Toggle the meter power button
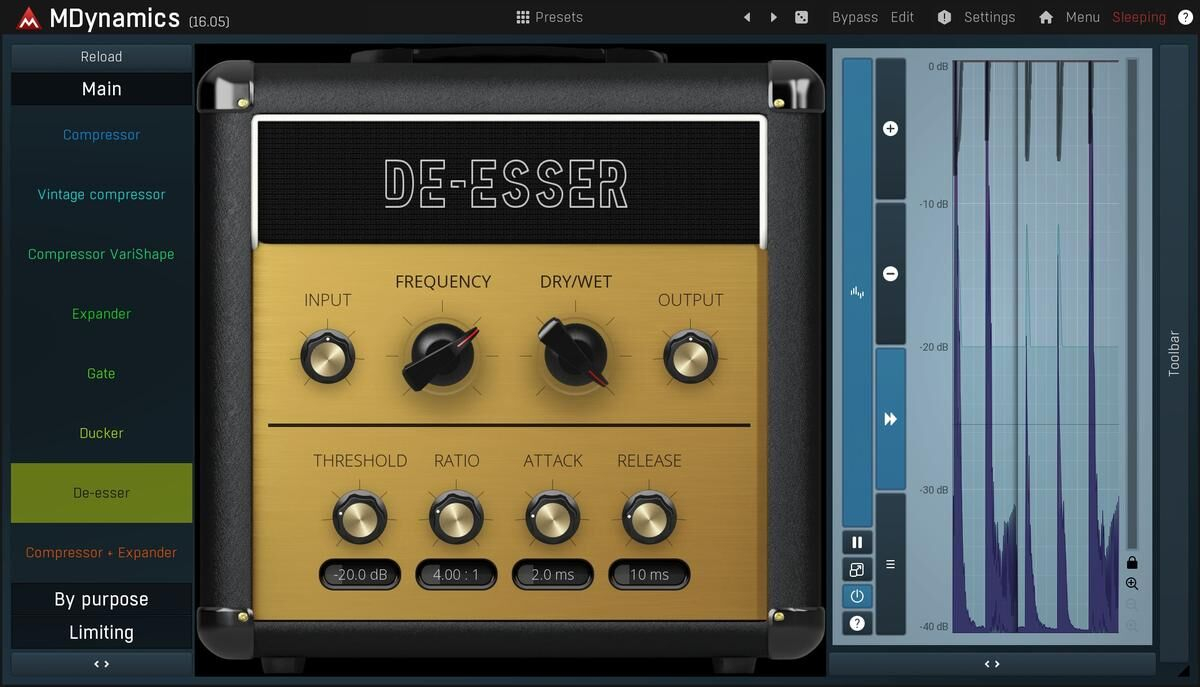Viewport: 1200px width, 687px height. coord(857,596)
